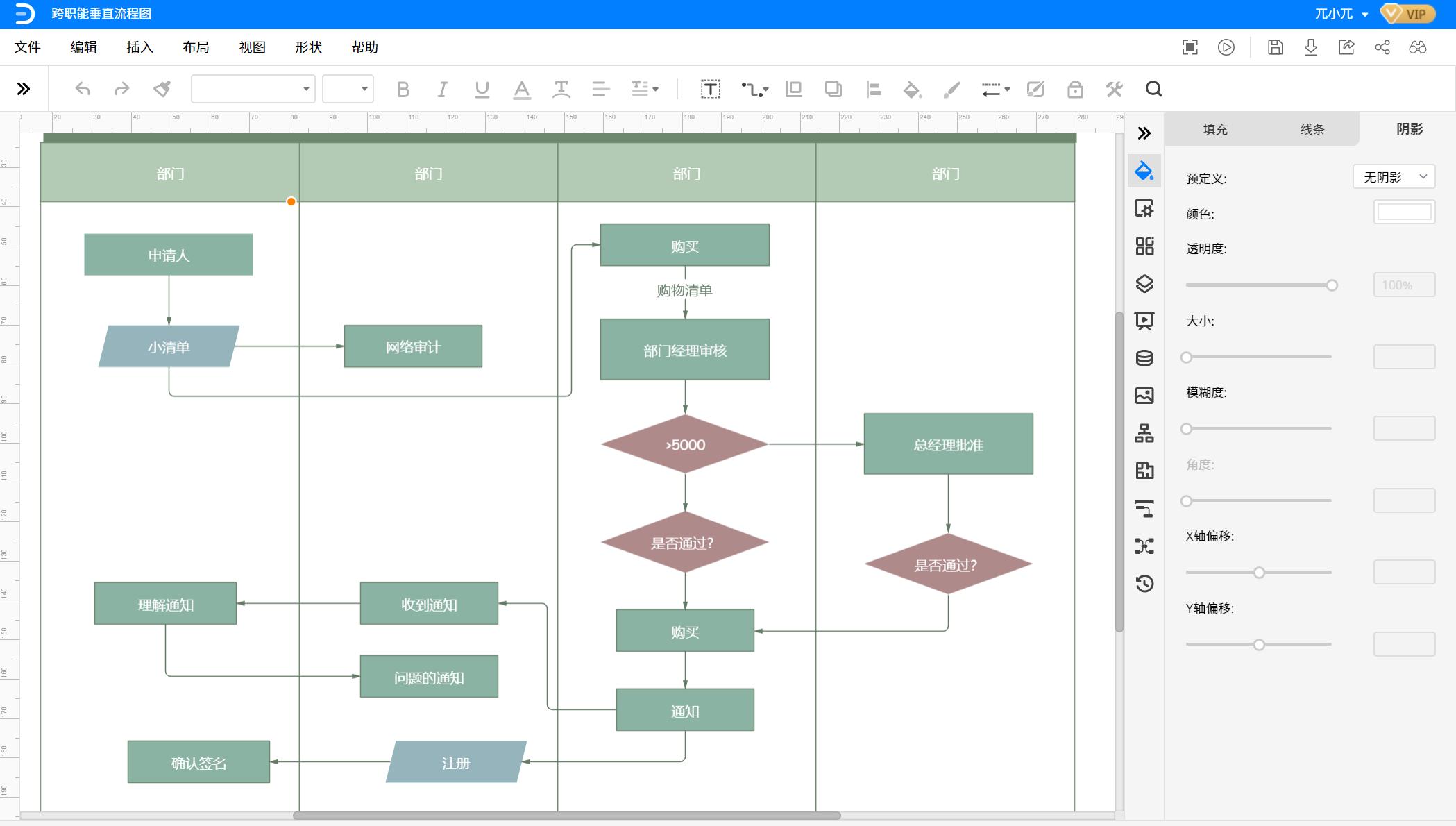This screenshot has height=826, width=1456.
Task: Click the share icon in header
Action: tap(1382, 47)
